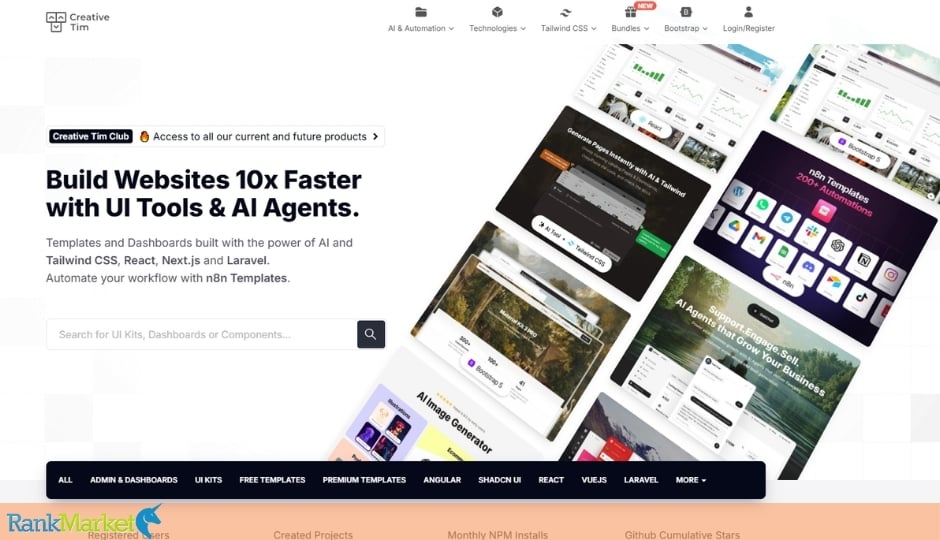Select the ALL category tab

(65, 480)
